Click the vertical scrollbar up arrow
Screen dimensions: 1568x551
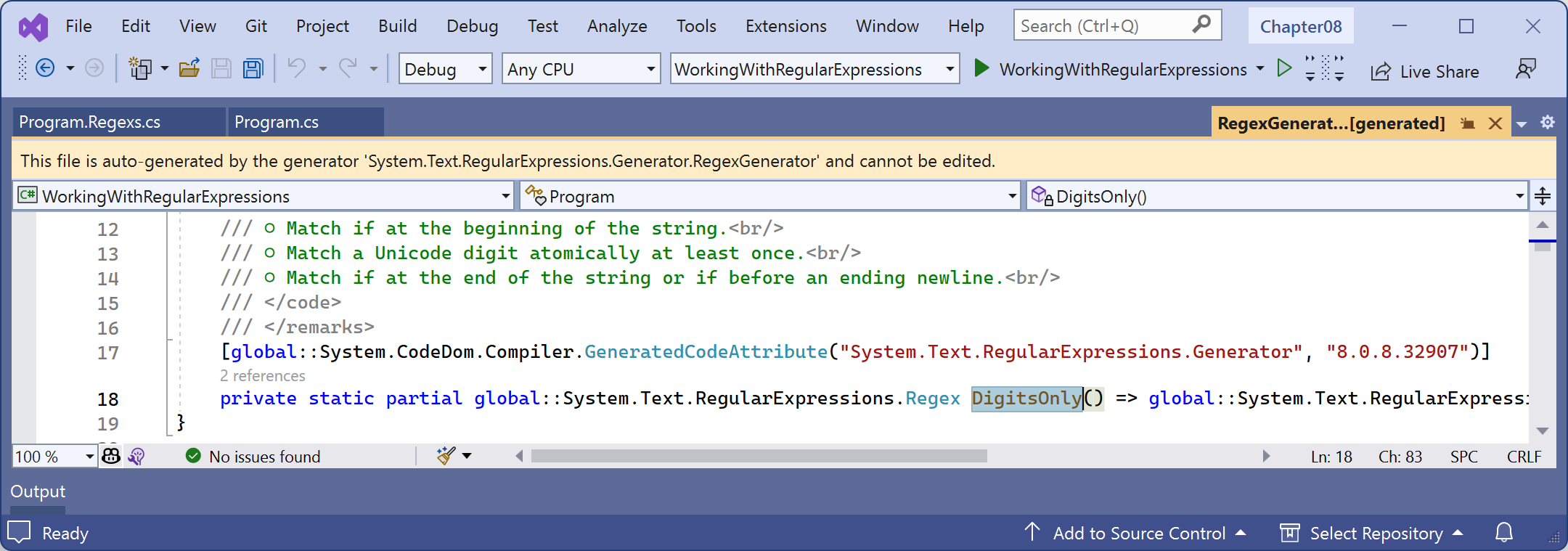point(1543,224)
